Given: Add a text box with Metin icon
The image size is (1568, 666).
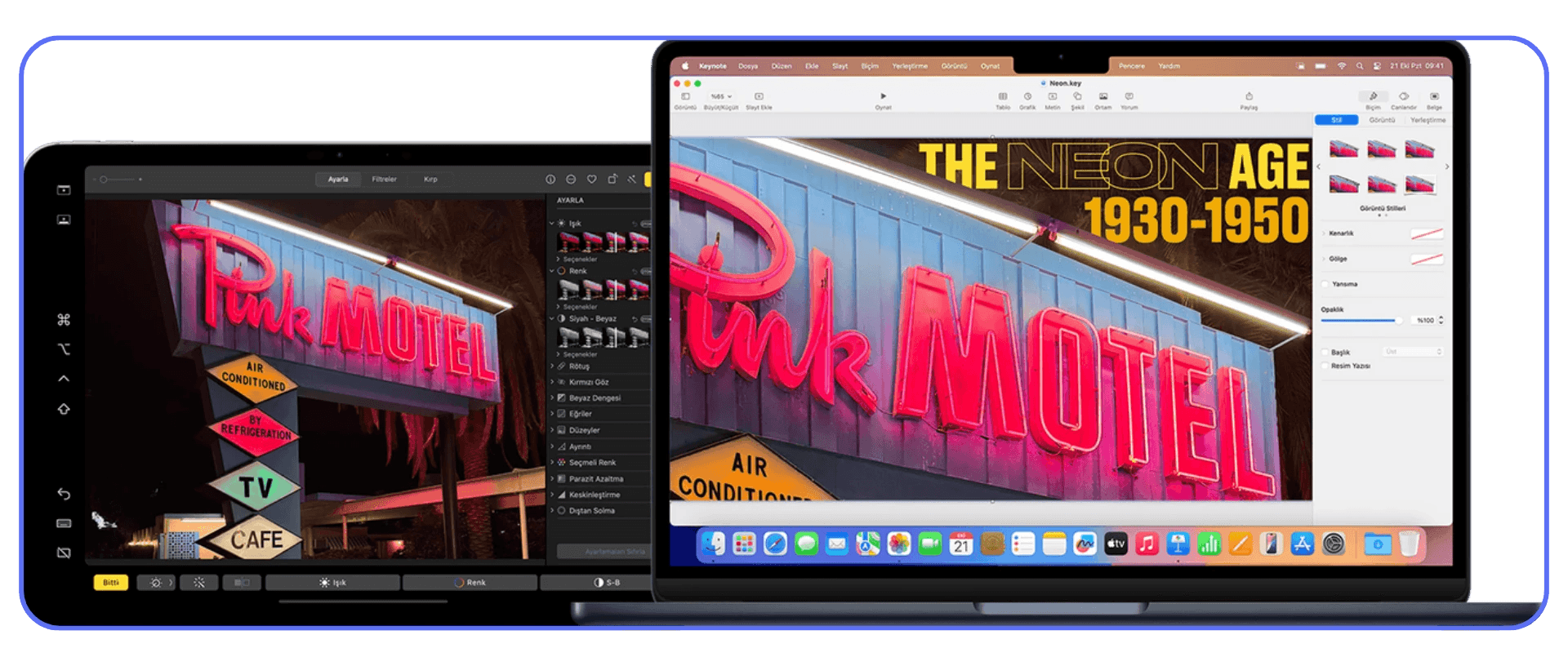Looking at the screenshot, I should coord(1053,96).
